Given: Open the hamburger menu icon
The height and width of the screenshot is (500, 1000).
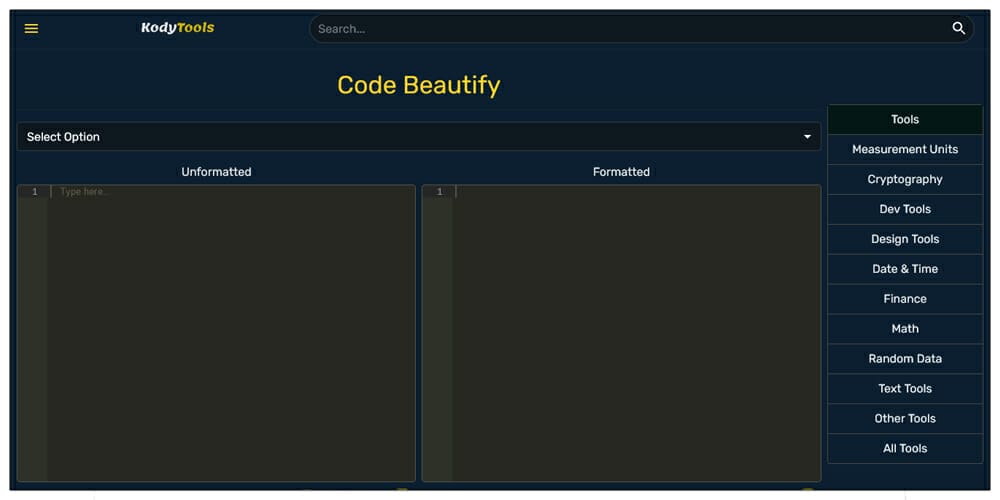Looking at the screenshot, I should coord(31,29).
